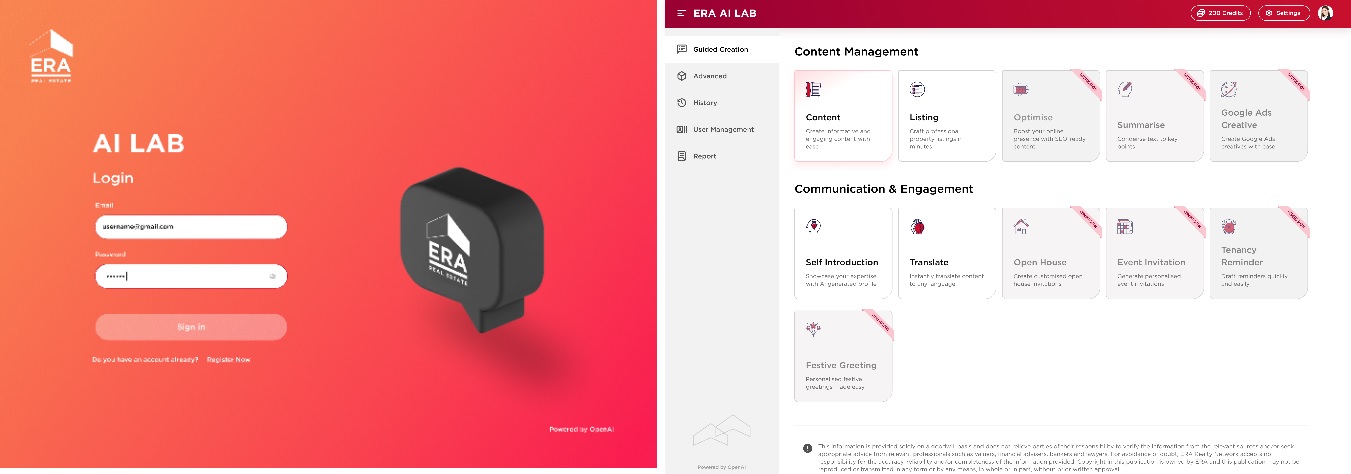Open the Settings button in header

coord(1283,13)
